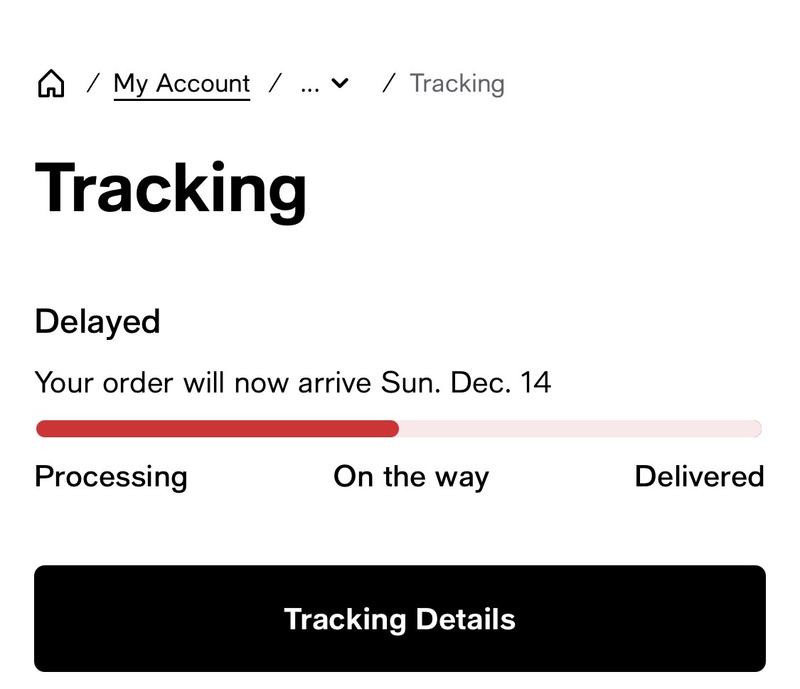
Task: Click the slash separator after My Account
Action: [x=275, y=84]
